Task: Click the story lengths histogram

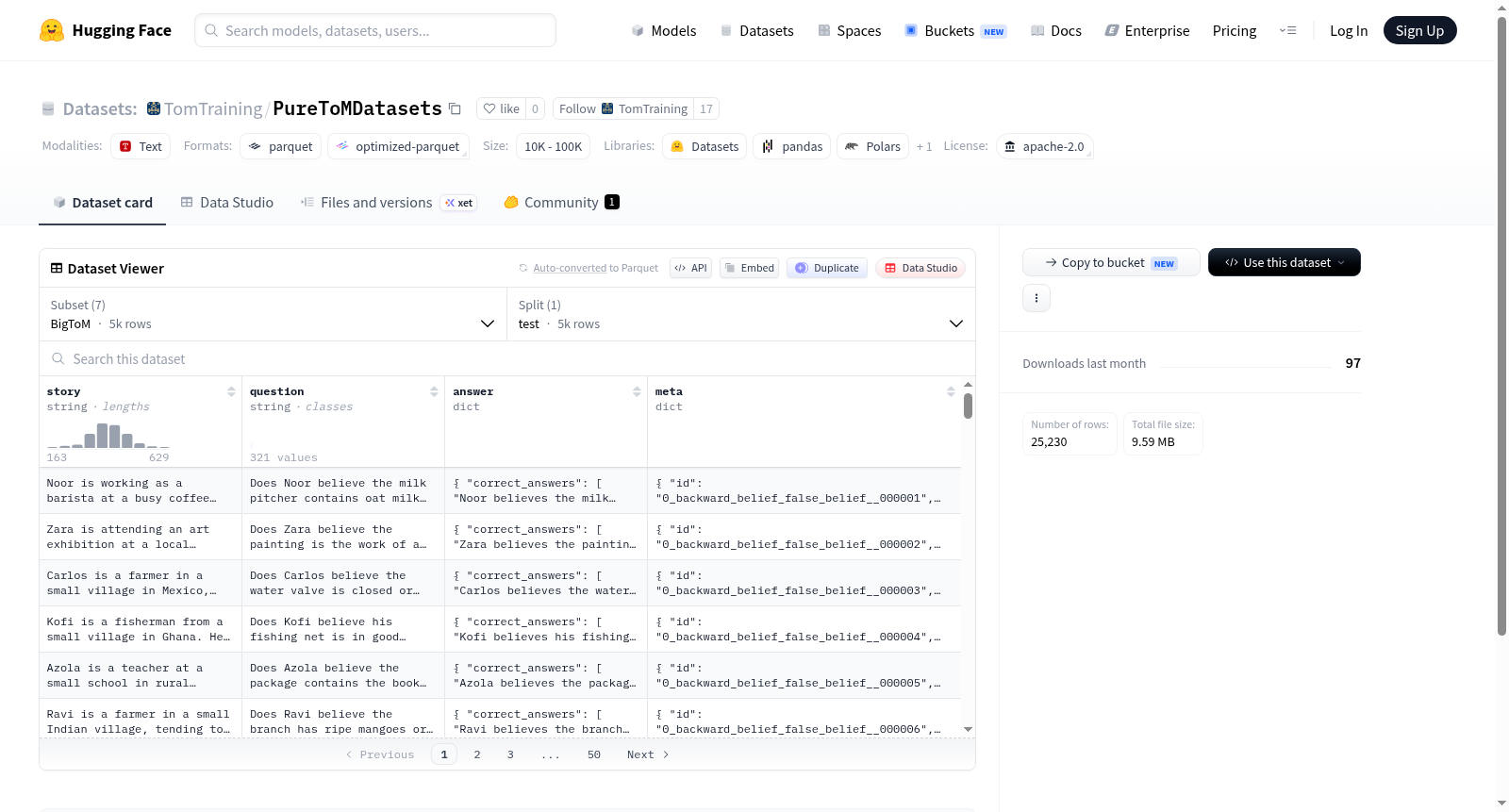Action: (108, 435)
